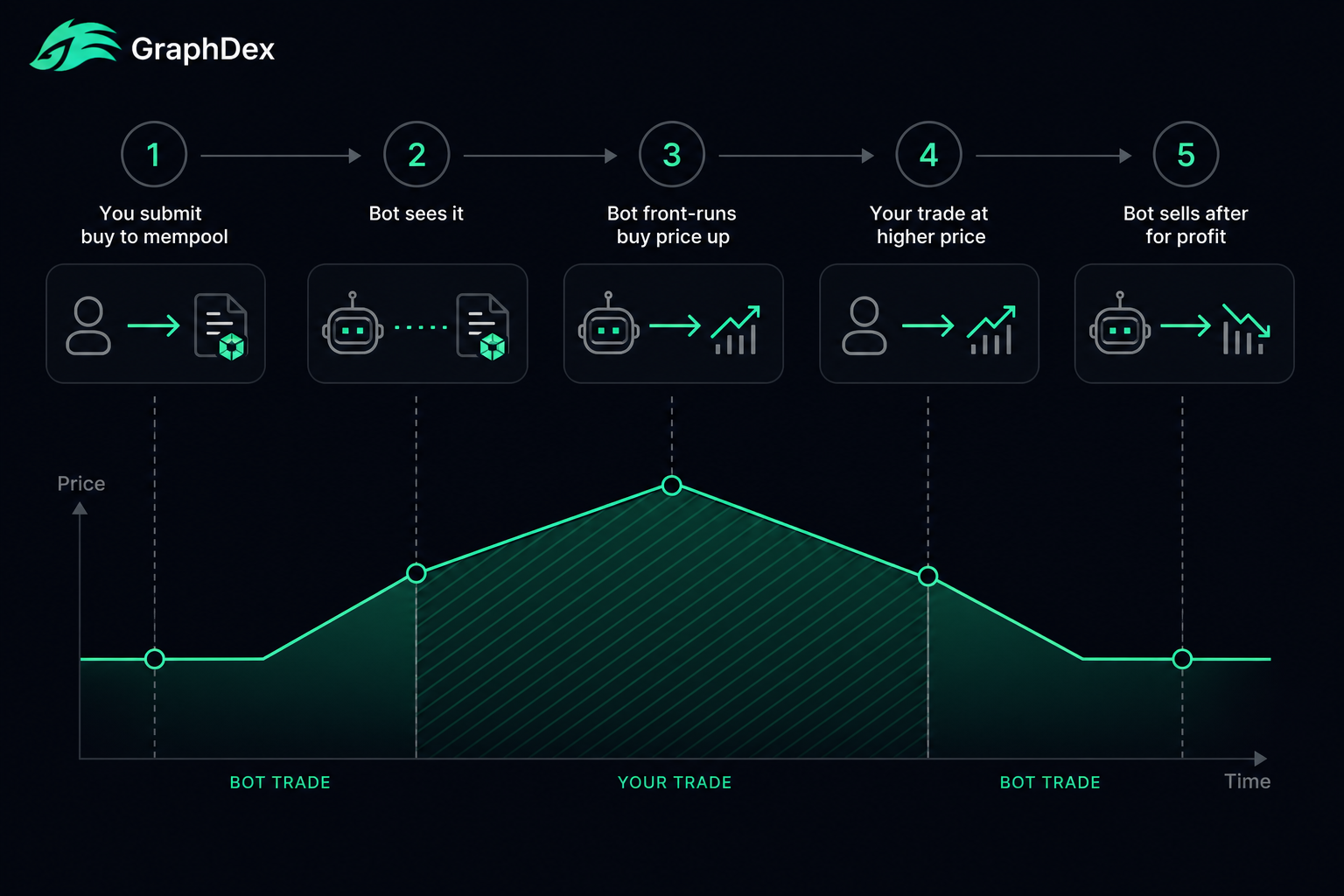
Task: Click the 'Bot sees it' label
Action: point(416,213)
